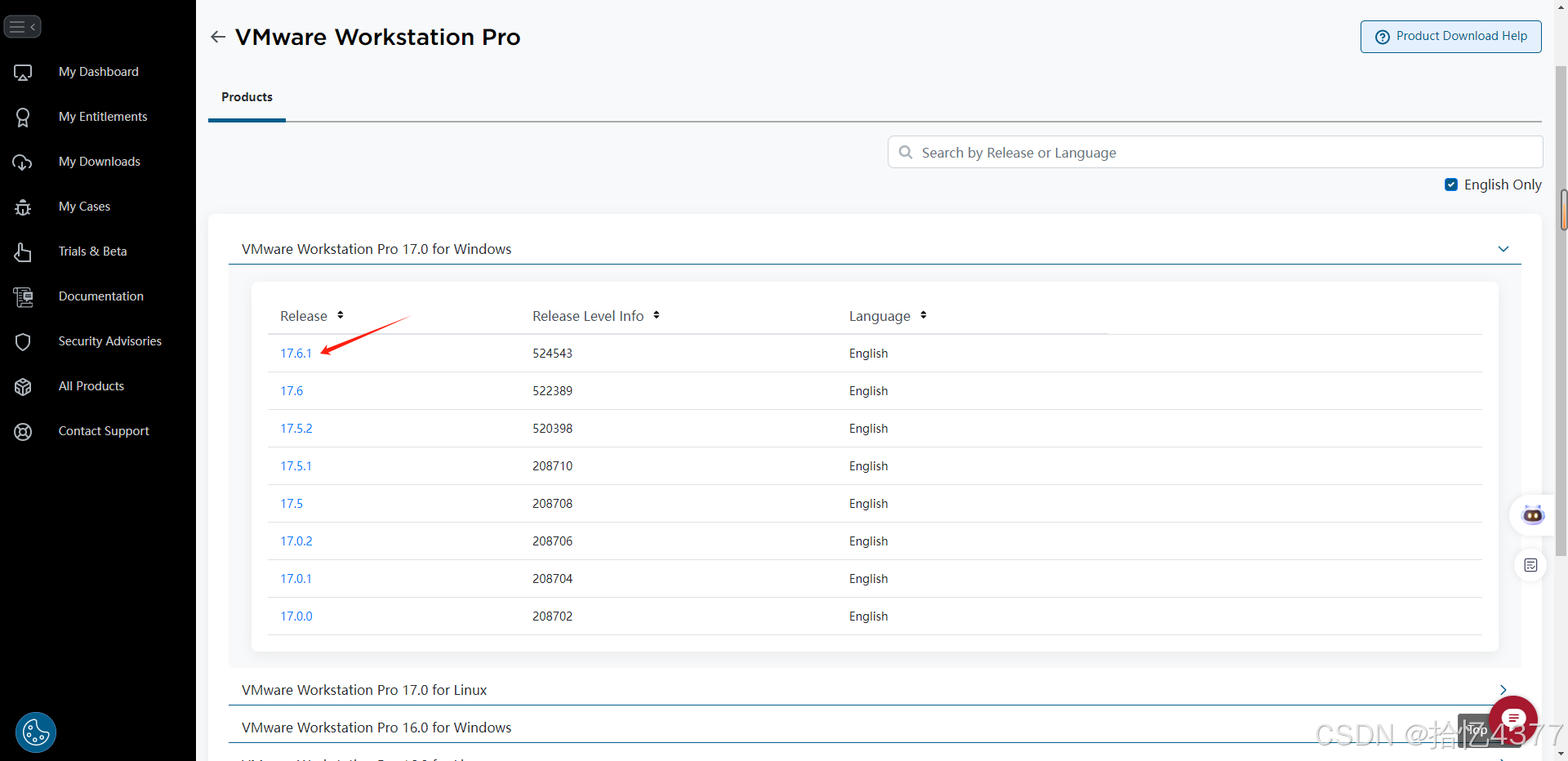Switch to the Products tab

(x=246, y=96)
